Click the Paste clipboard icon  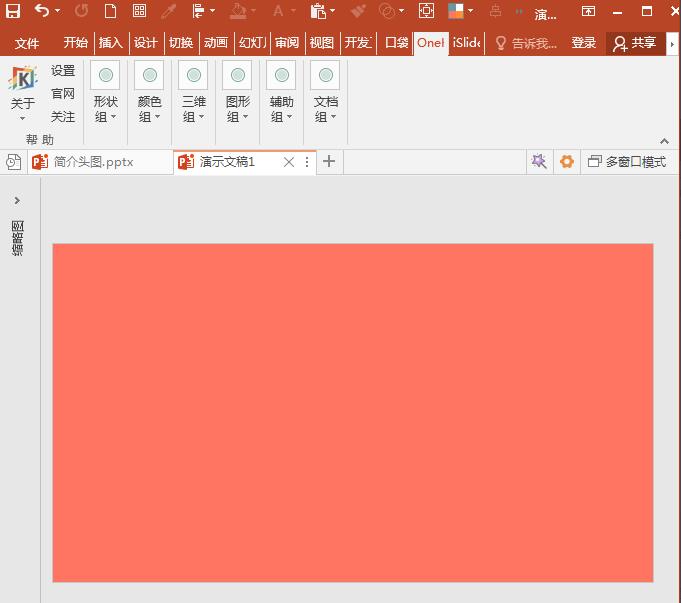pyautogui.click(x=318, y=12)
